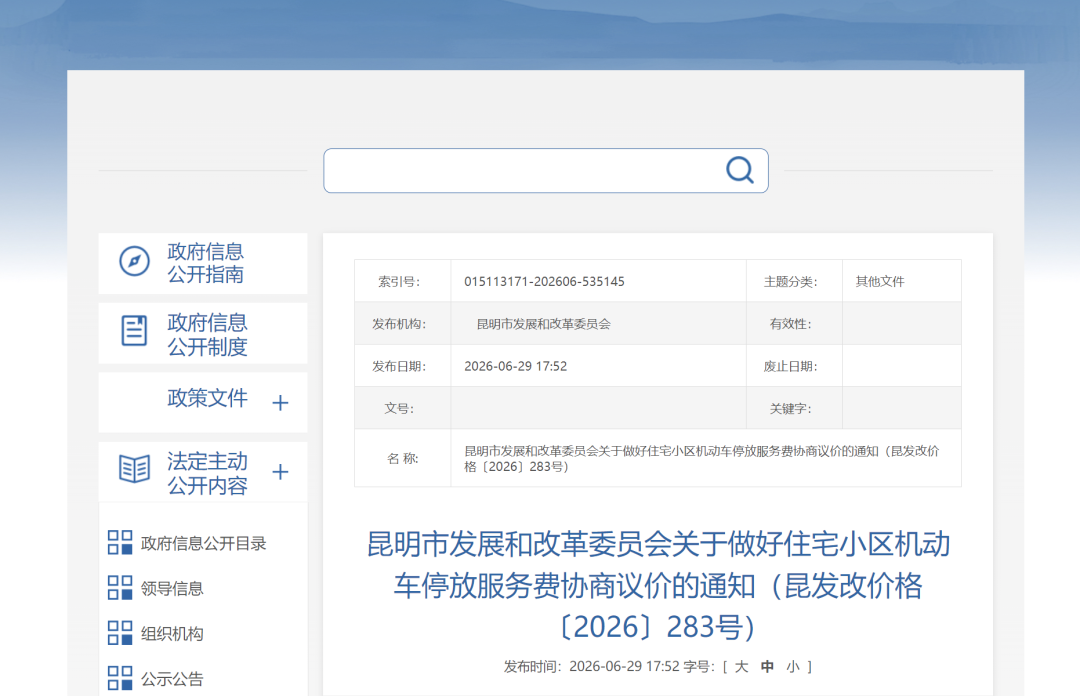Click the 名 称 label cell
The height and width of the screenshot is (696, 1080).
coord(402,458)
